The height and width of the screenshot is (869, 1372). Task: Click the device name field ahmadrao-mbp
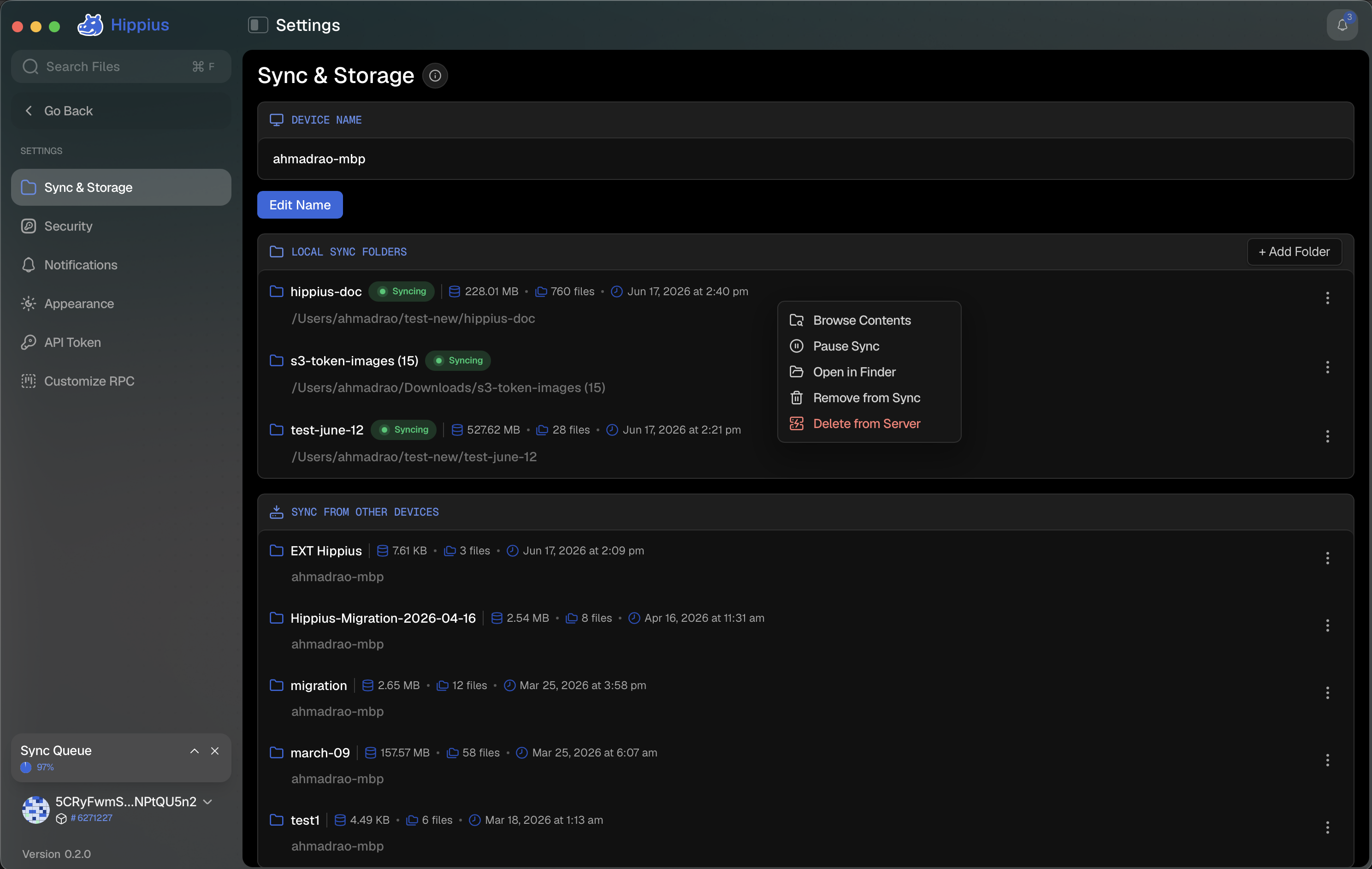805,159
